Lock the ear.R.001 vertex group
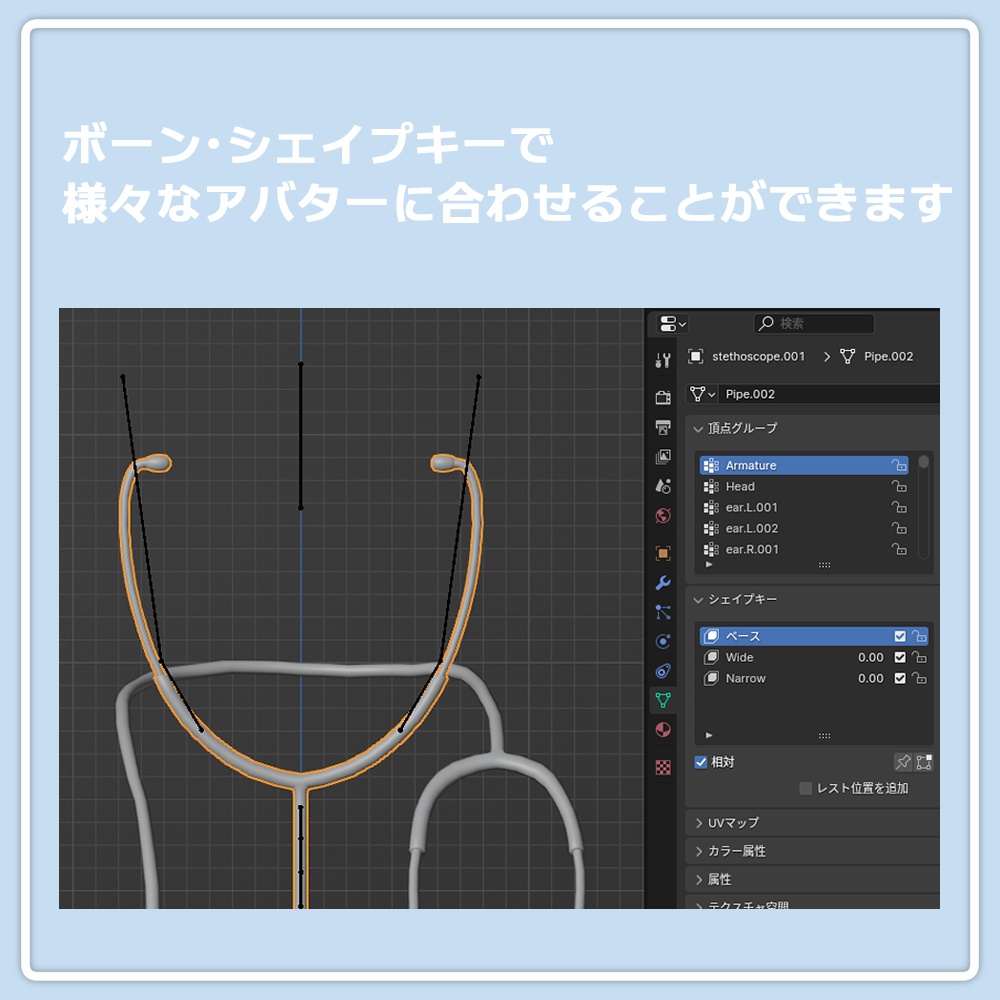This screenshot has height=1000, width=1000. (899, 549)
